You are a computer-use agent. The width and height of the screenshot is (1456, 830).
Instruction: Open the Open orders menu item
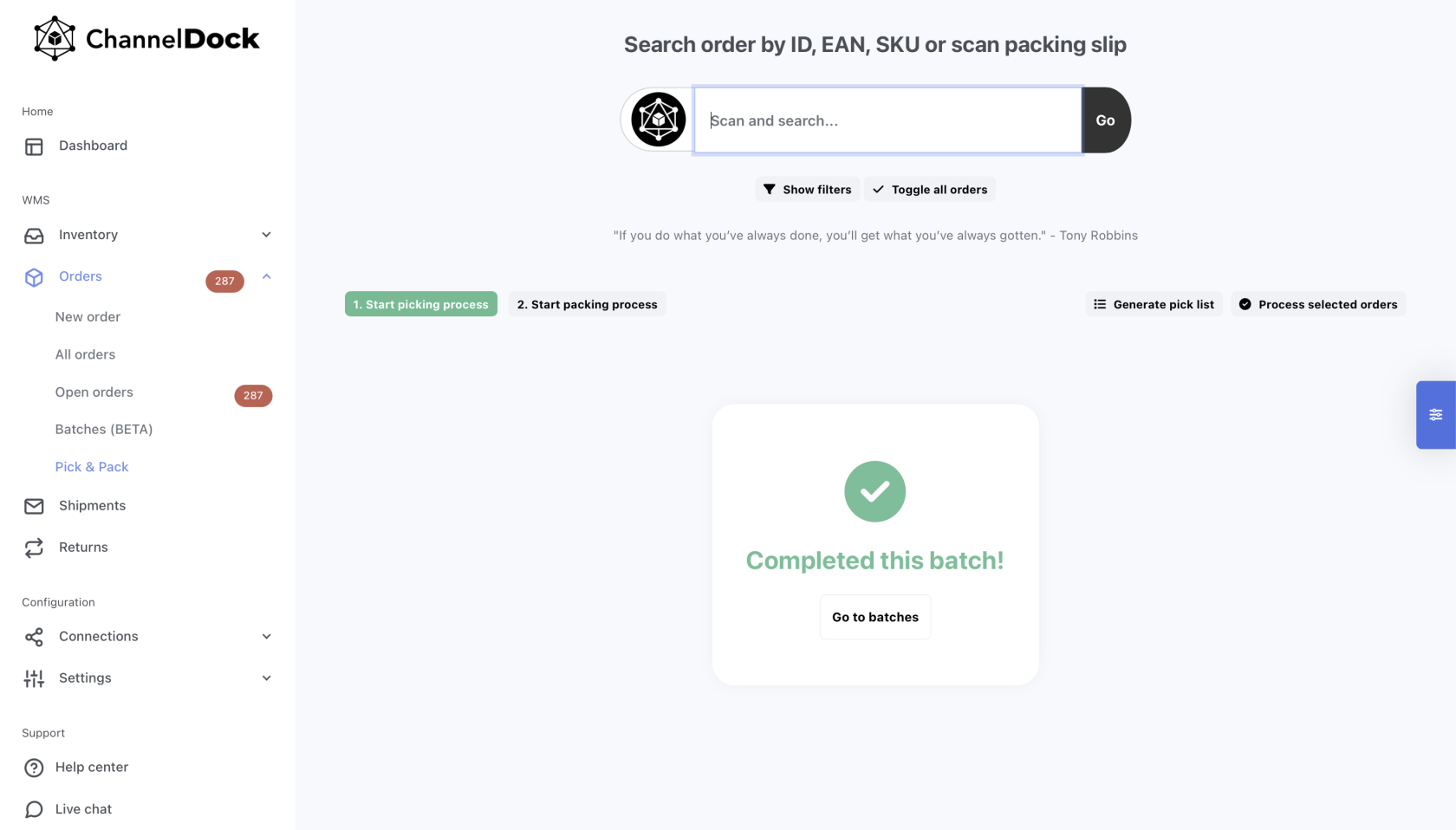[x=94, y=392]
